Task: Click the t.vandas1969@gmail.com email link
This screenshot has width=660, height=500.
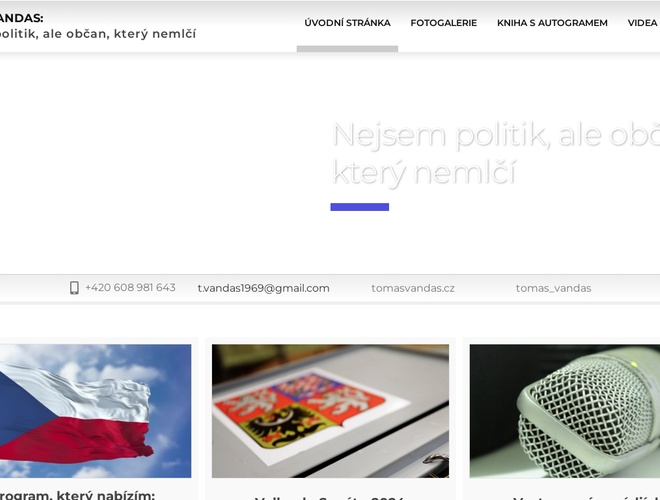Action: pyautogui.click(x=263, y=288)
